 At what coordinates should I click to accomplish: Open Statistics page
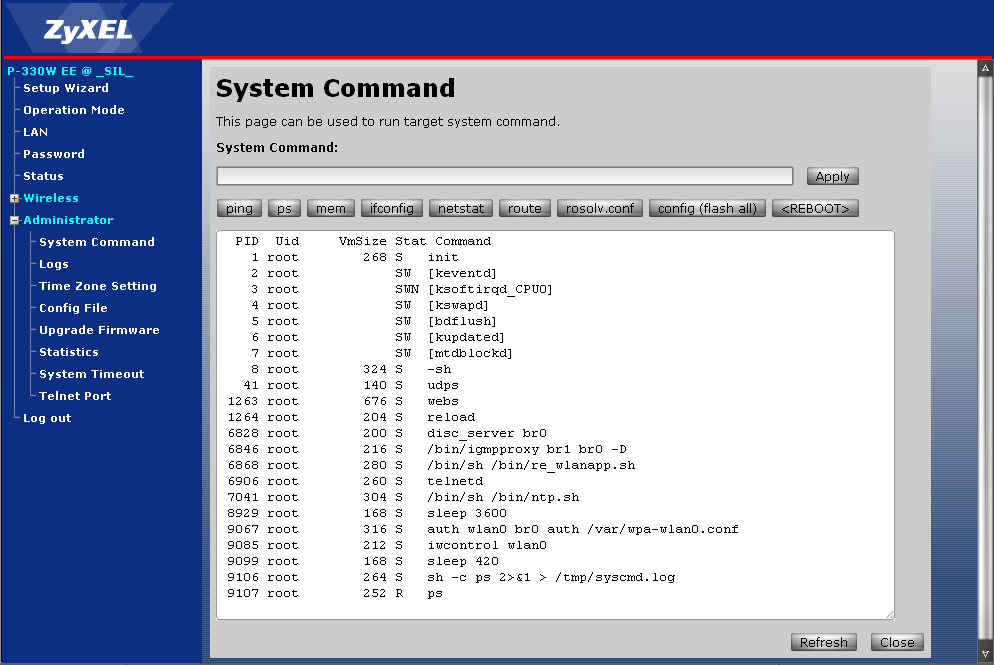[x=69, y=352]
